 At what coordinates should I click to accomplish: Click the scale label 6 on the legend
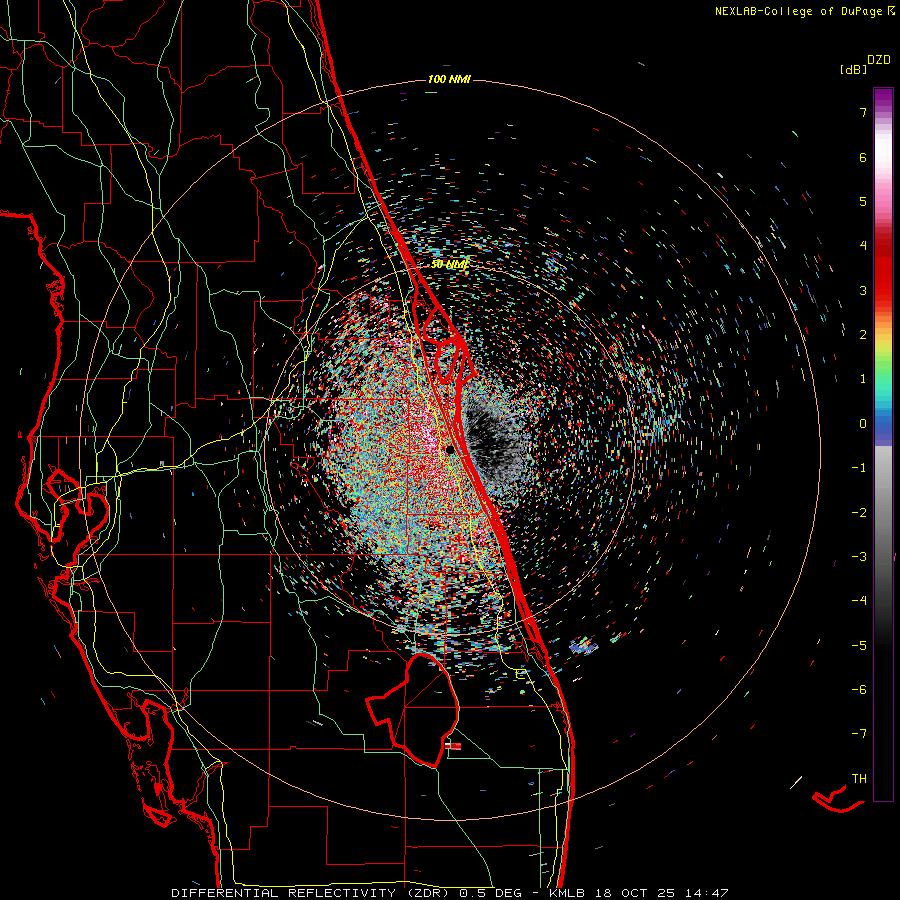[863, 157]
